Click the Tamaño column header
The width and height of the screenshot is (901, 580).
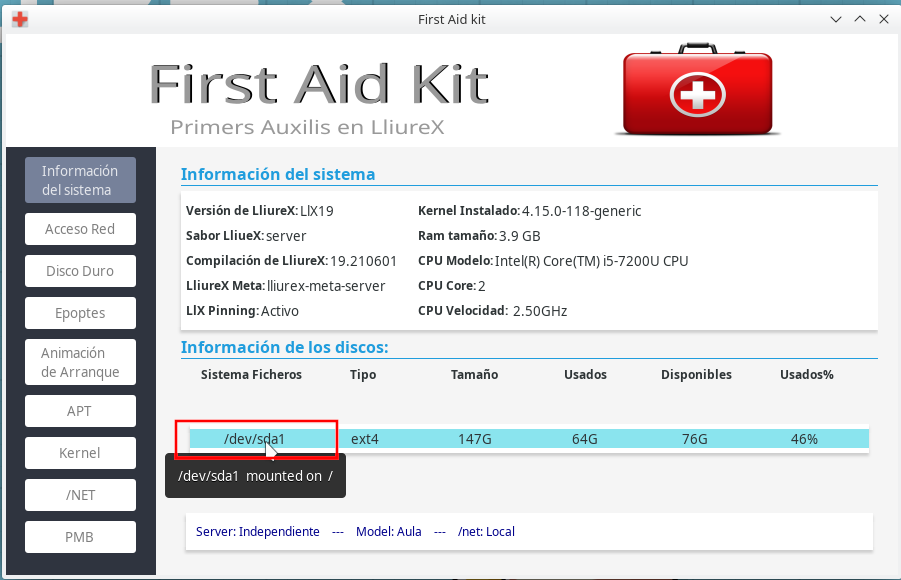pyautogui.click(x=474, y=375)
